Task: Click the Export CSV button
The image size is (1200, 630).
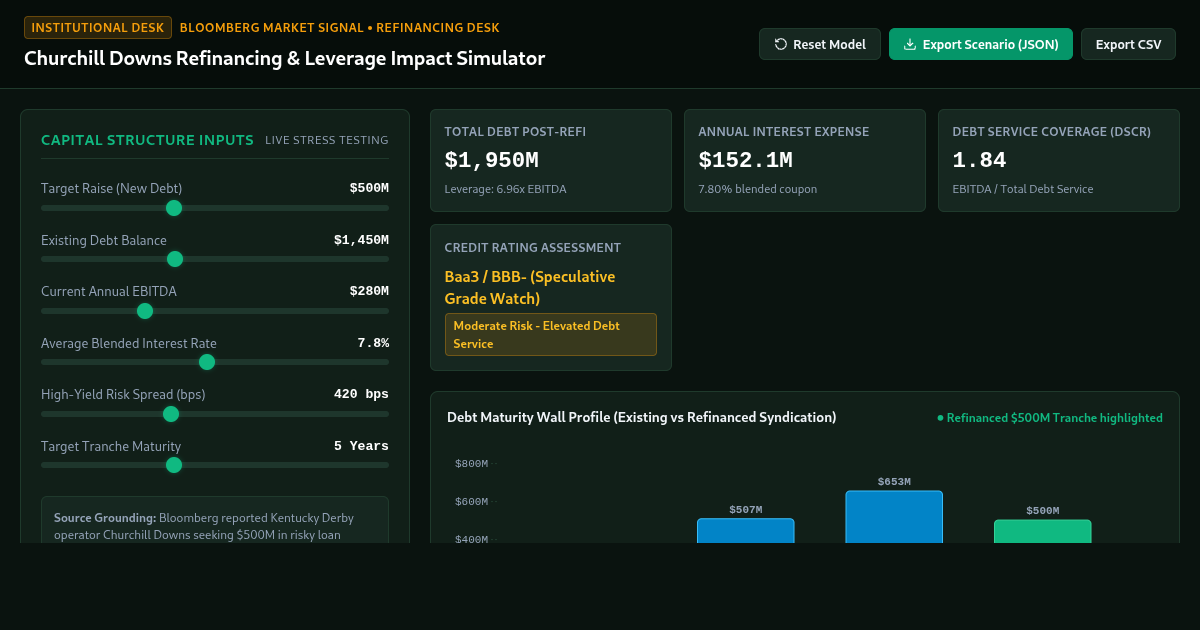Action: click(1128, 44)
